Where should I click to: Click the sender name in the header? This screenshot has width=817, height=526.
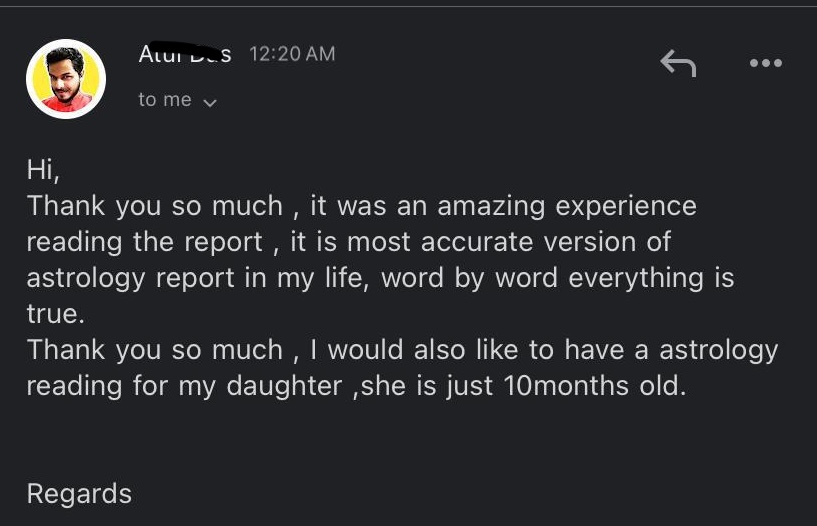(x=185, y=53)
